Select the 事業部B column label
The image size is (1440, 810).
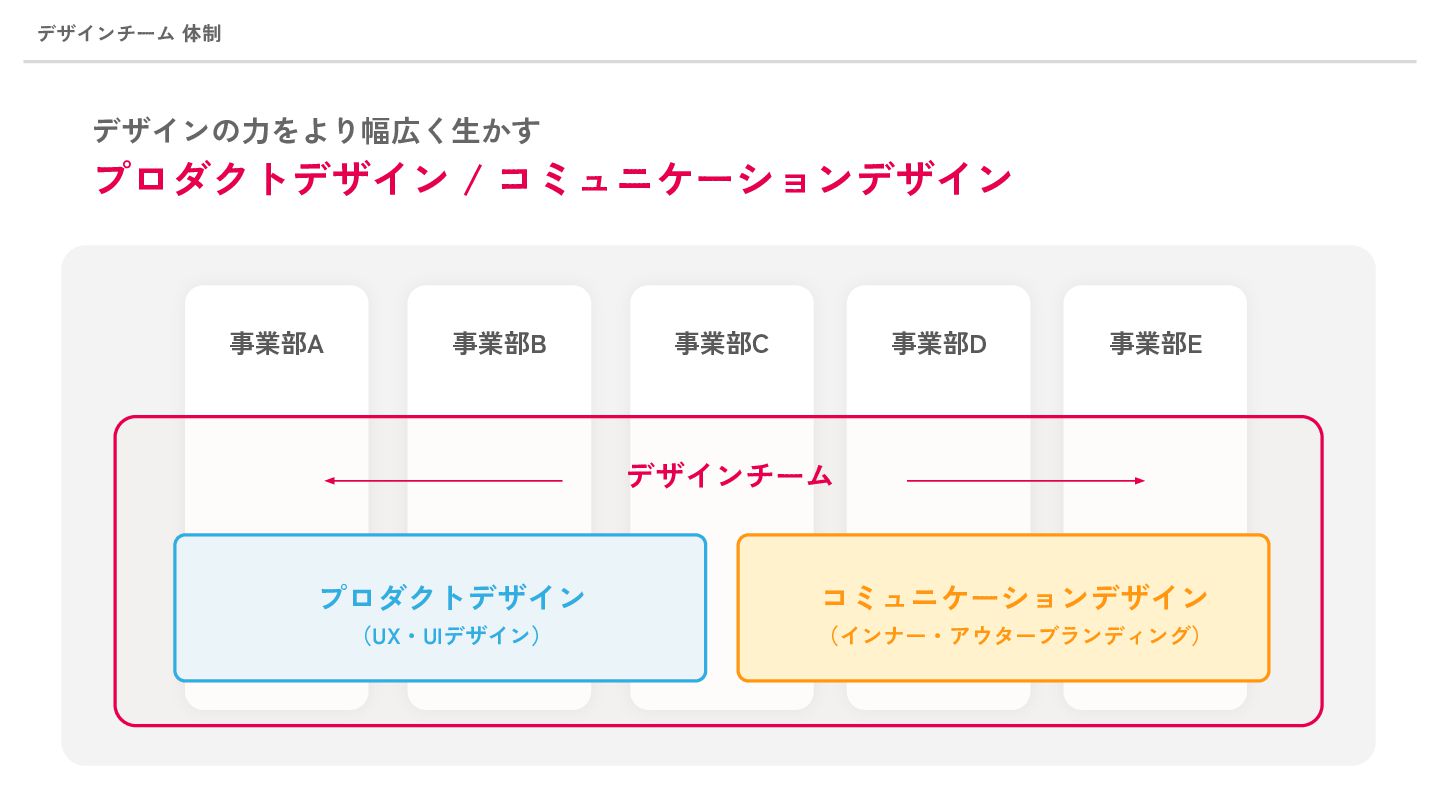[499, 344]
